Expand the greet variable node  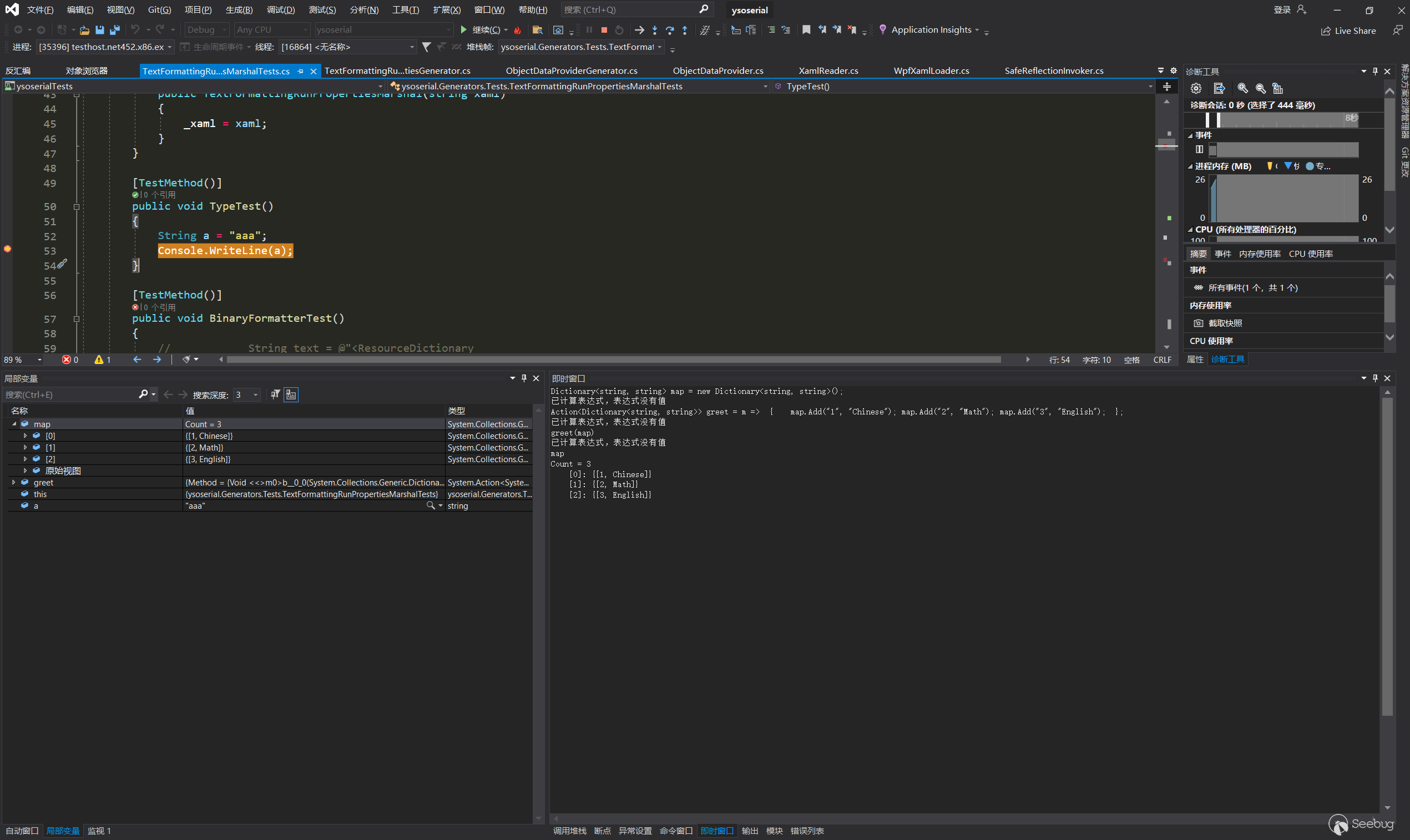(13, 482)
